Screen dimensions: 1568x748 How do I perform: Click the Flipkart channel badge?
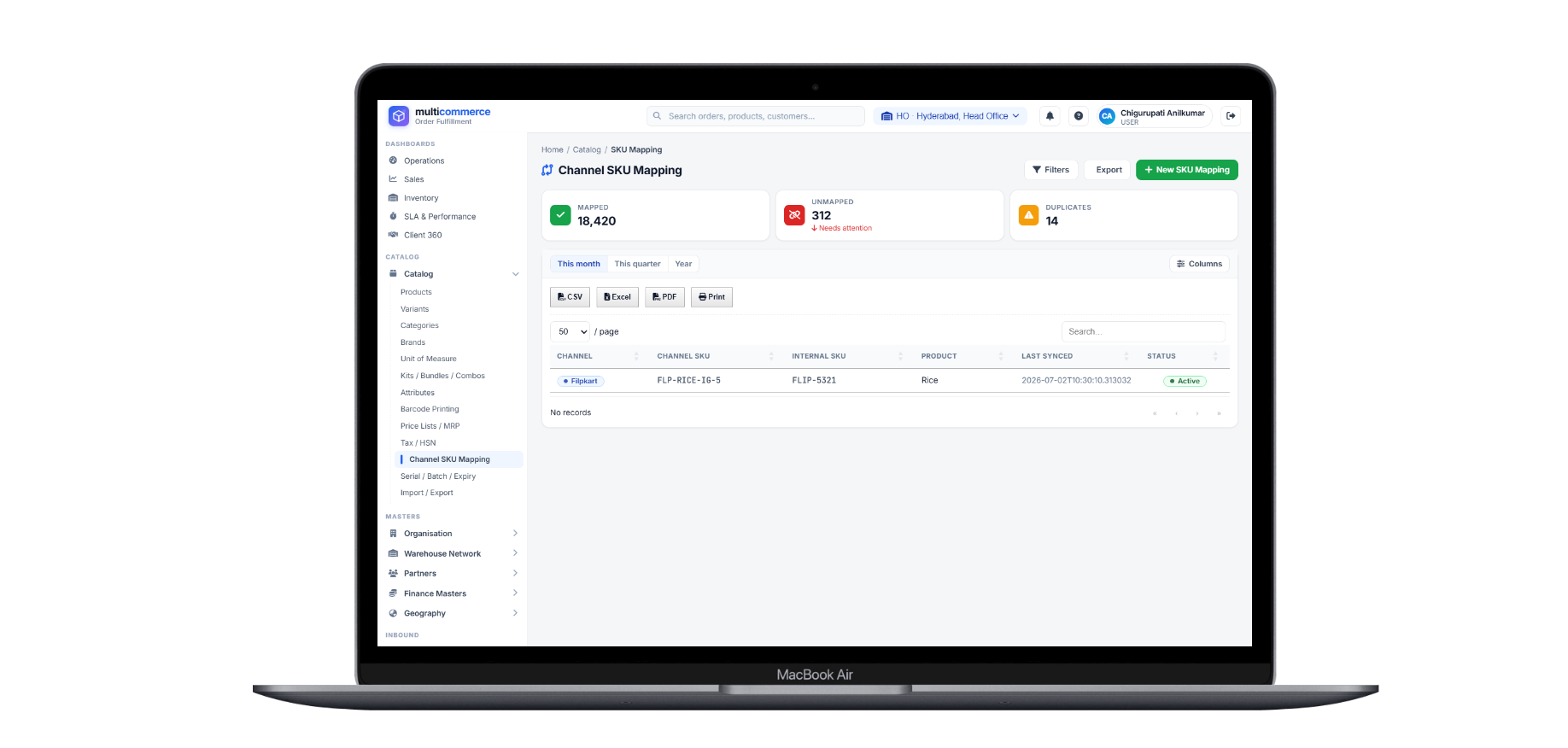(581, 381)
